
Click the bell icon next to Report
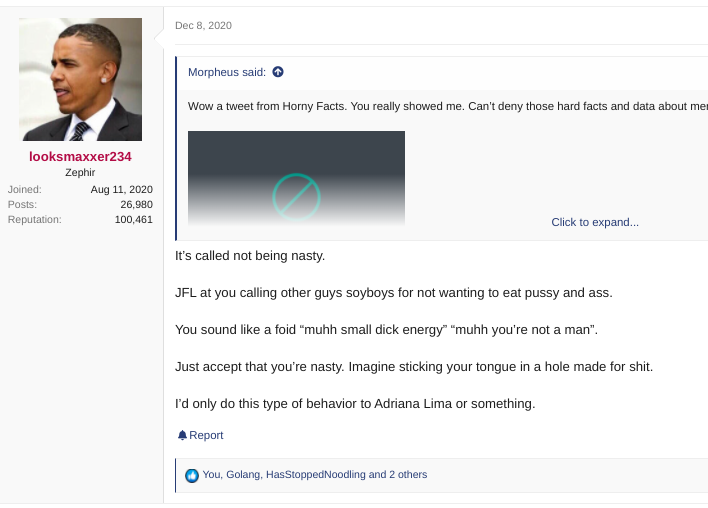(182, 435)
